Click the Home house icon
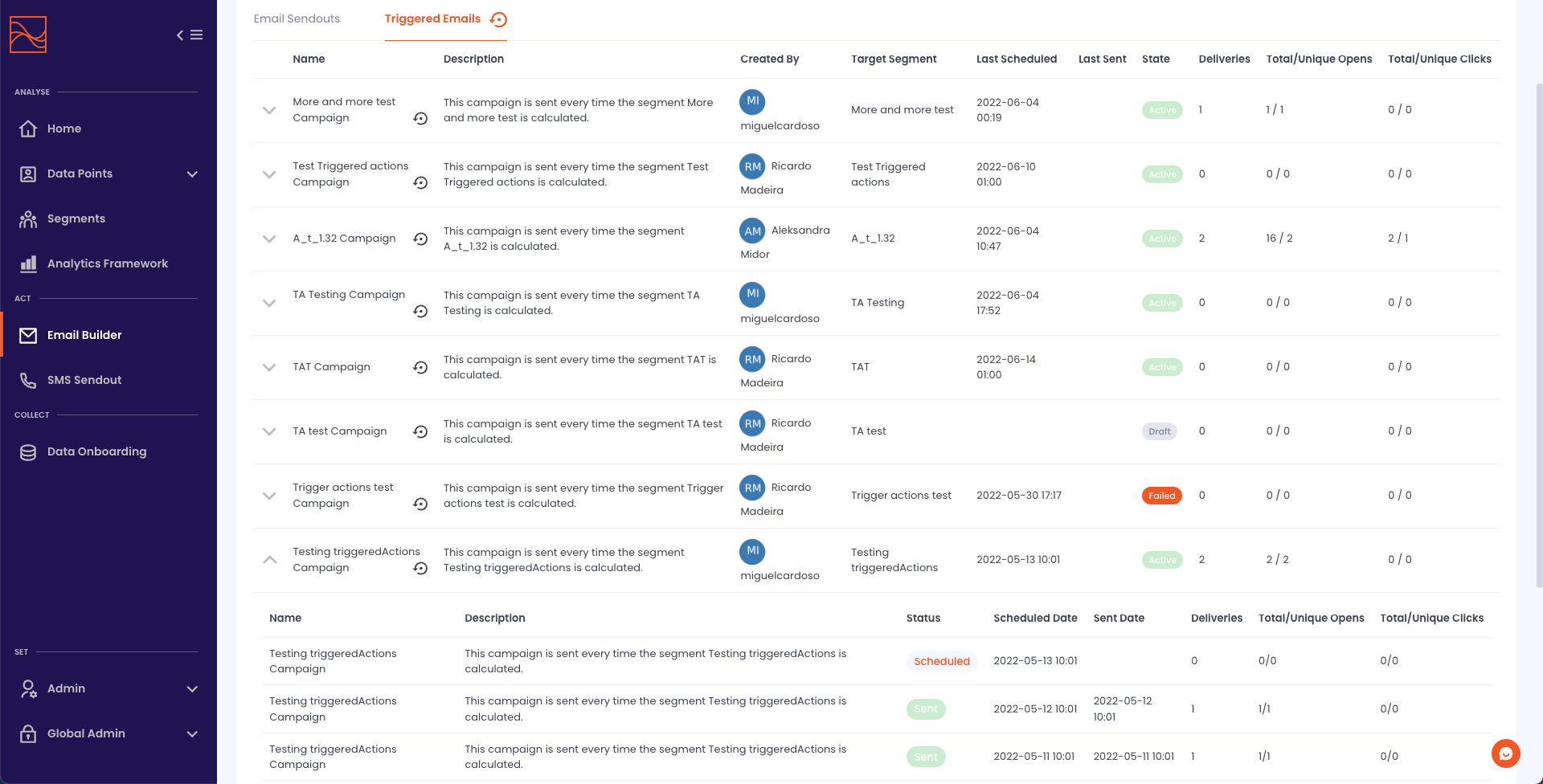This screenshot has width=1543, height=784. pos(28,129)
